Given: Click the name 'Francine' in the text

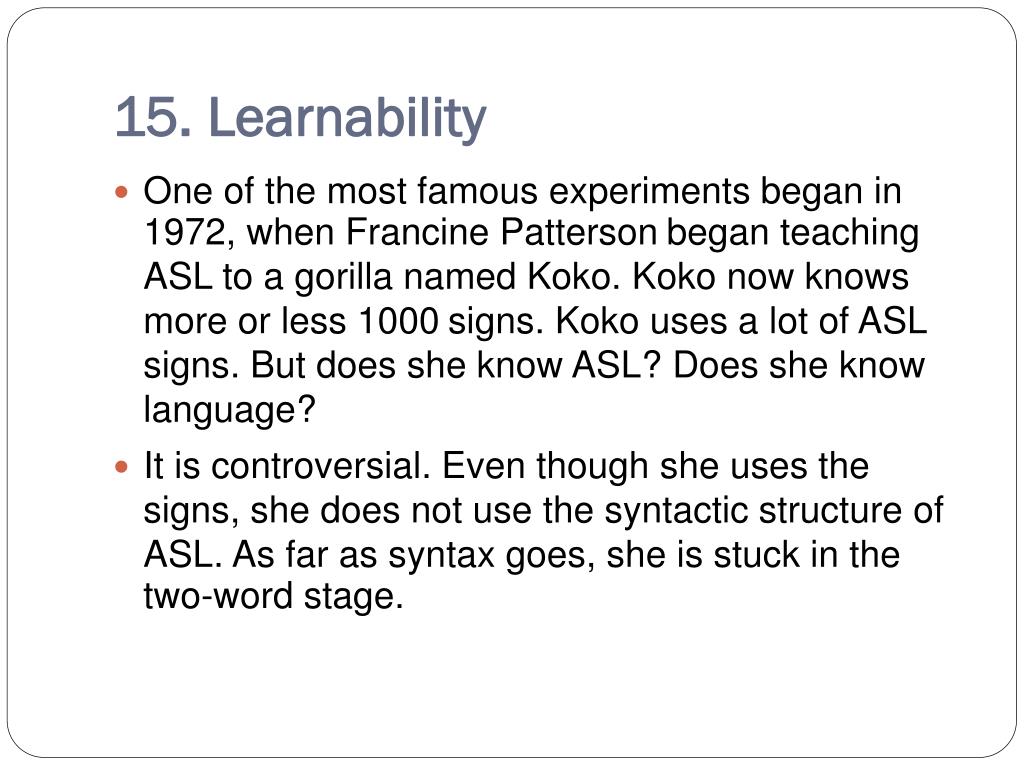Looking at the screenshot, I should tap(417, 232).
